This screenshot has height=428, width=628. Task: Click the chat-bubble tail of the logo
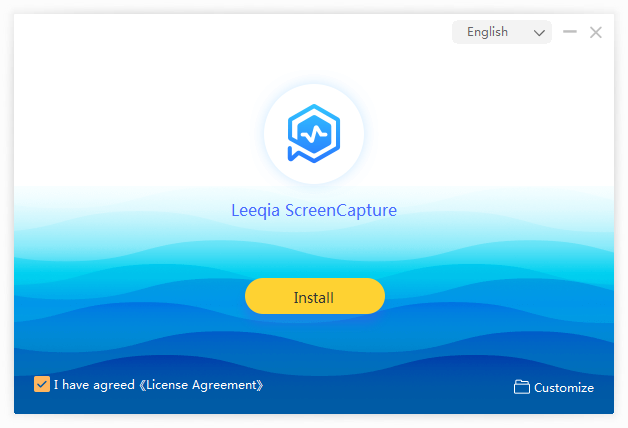296,154
